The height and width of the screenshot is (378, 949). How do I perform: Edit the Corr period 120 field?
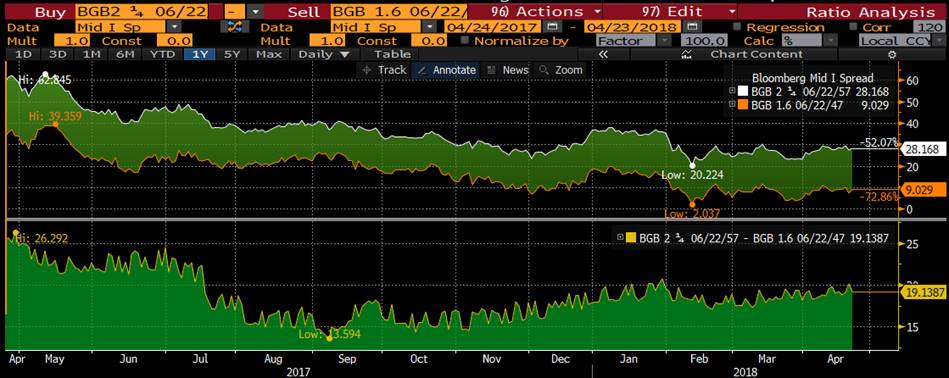click(x=930, y=27)
